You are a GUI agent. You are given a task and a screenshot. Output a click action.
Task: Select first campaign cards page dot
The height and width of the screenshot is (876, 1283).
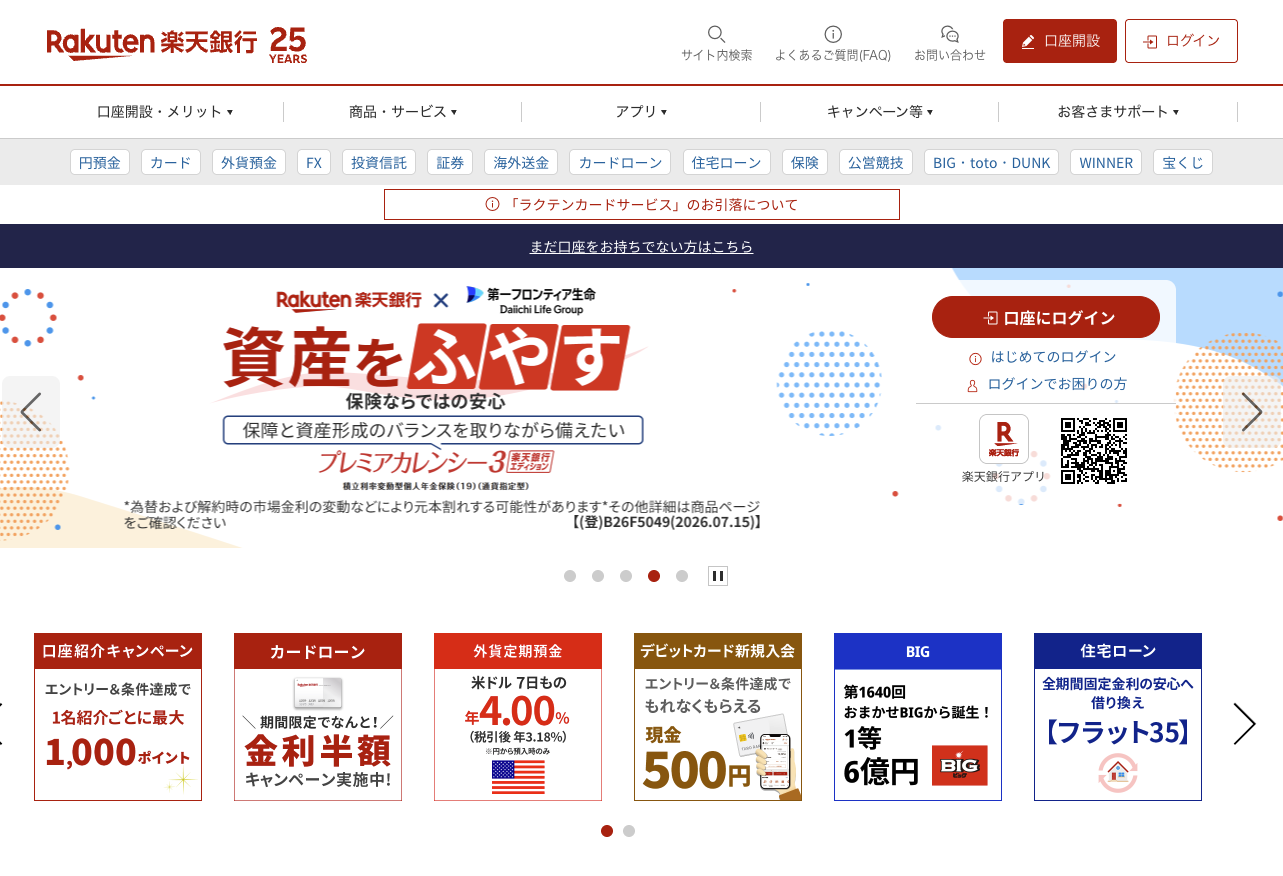click(x=607, y=831)
